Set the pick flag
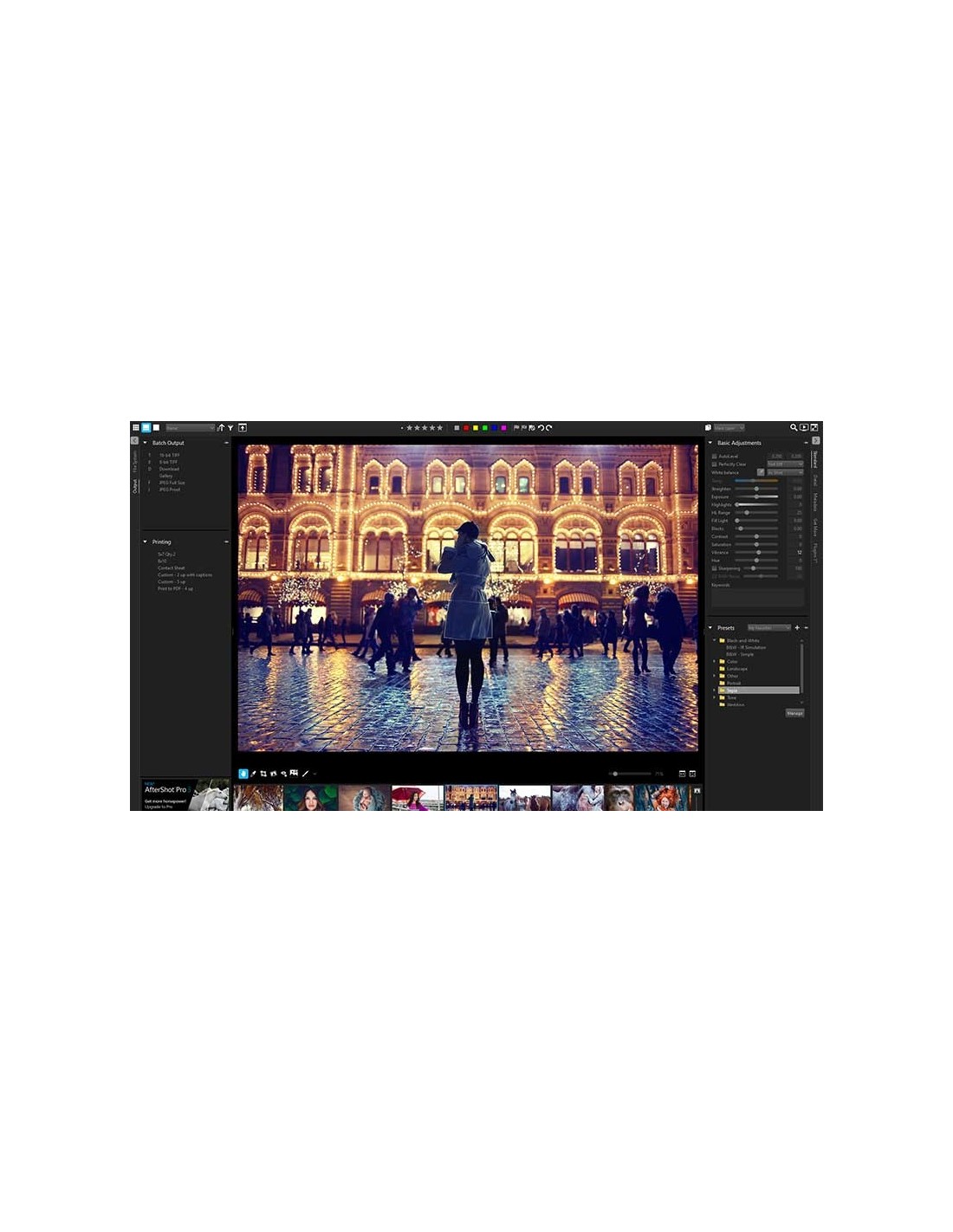Image resolution: width=953 pixels, height=1232 pixels. [x=516, y=428]
